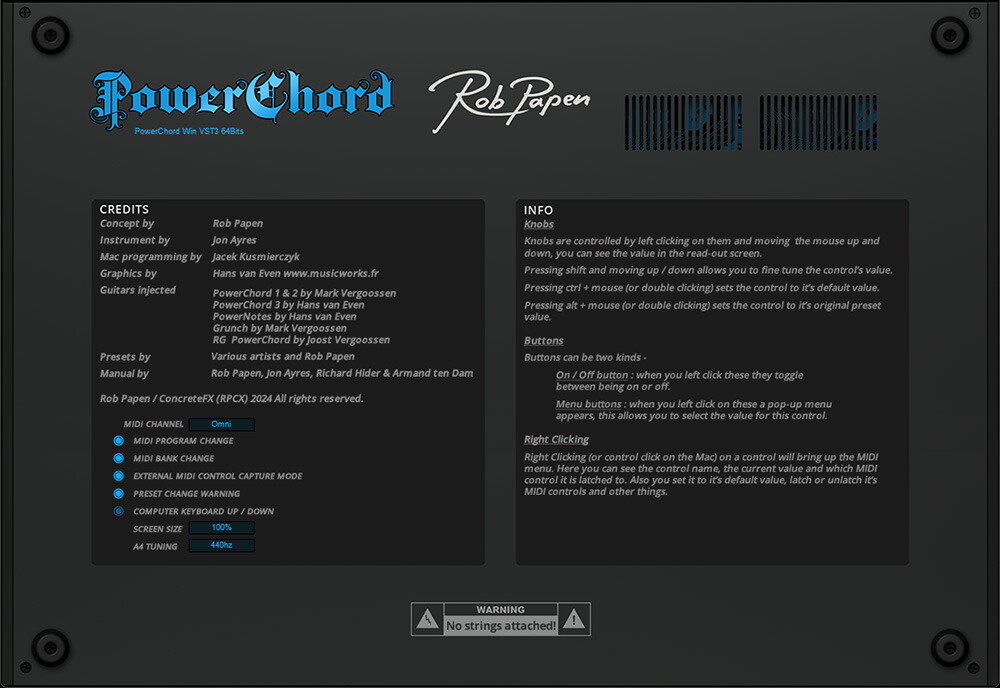Click the right ventilation grille
Viewport: 1000px width, 688px height.
coord(818,123)
